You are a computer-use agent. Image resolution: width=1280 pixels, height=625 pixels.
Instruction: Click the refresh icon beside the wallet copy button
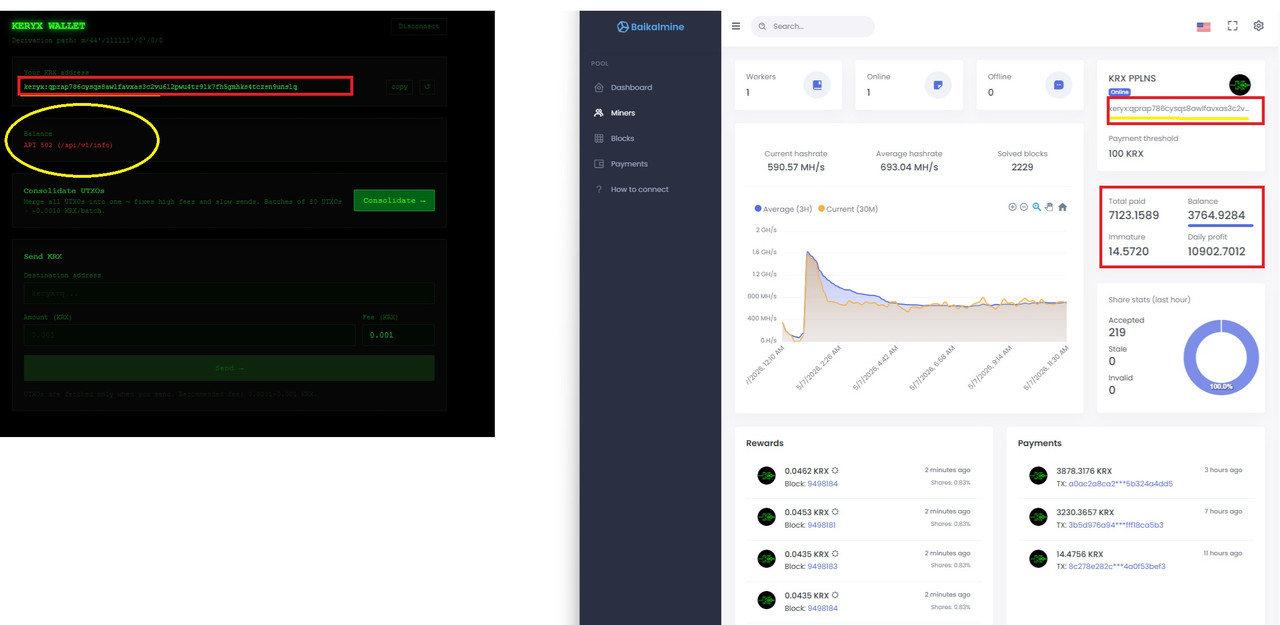pyautogui.click(x=427, y=87)
